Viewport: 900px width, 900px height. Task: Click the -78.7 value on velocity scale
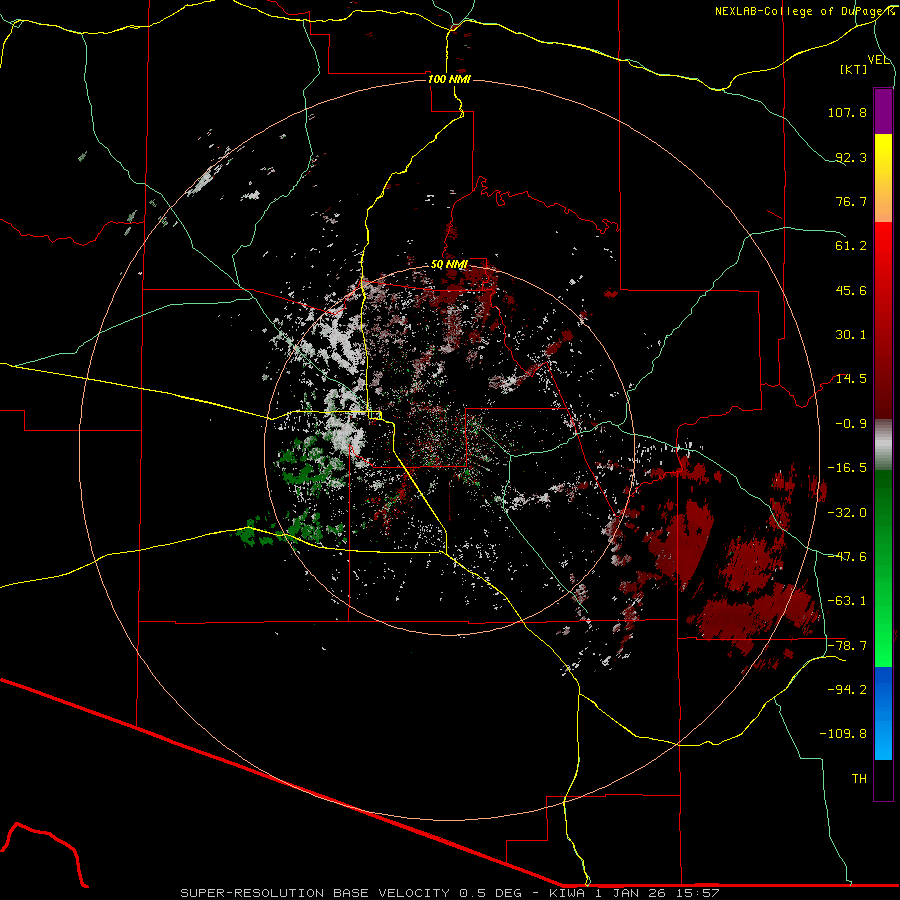847,646
